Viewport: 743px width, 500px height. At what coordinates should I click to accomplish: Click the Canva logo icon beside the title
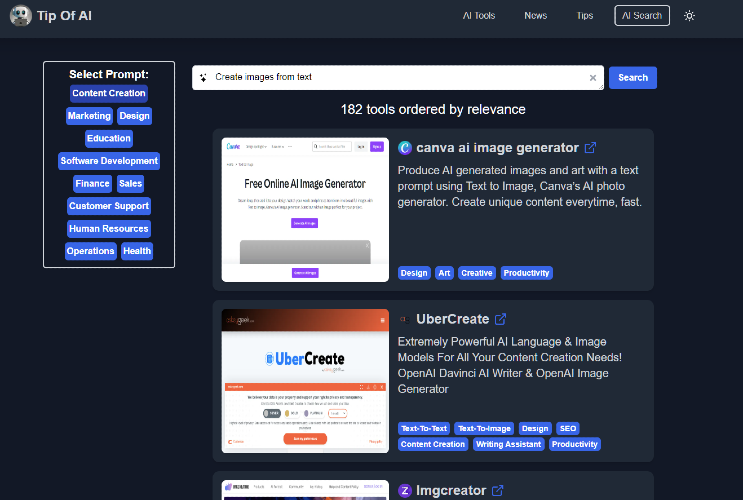[405, 148]
